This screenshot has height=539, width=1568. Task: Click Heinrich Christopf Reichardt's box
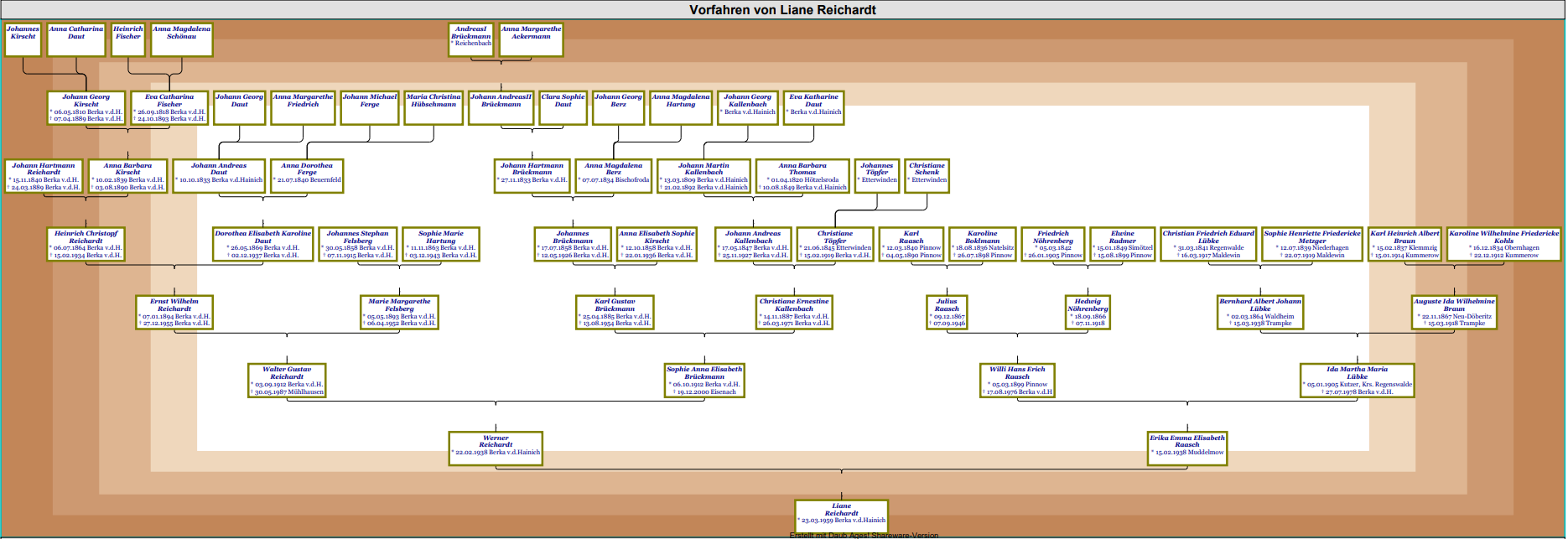86,244
